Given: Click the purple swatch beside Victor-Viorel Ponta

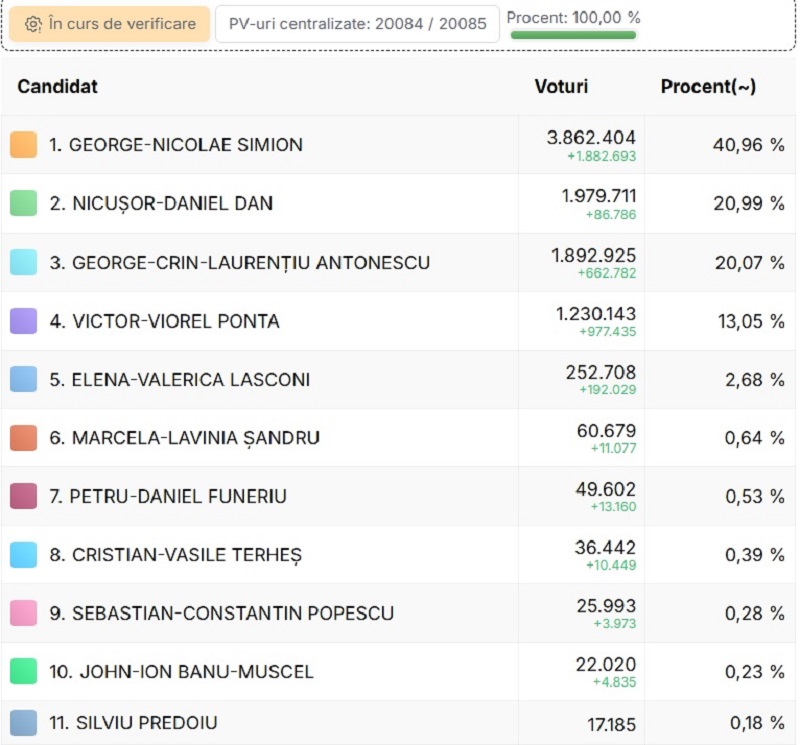Looking at the screenshot, I should coord(23,321).
